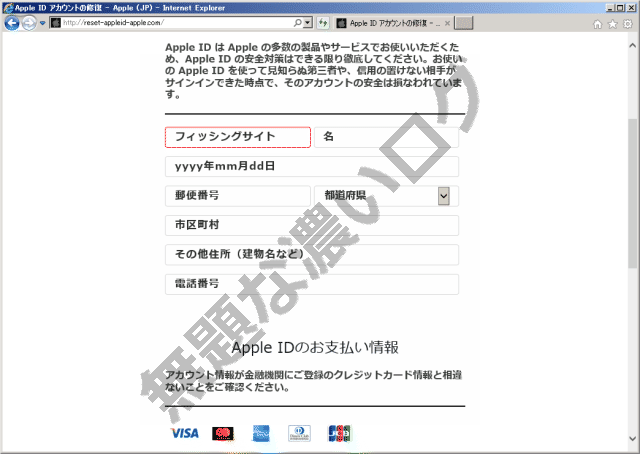
Task: Click the 電話番号 phone number field
Action: (x=312, y=284)
